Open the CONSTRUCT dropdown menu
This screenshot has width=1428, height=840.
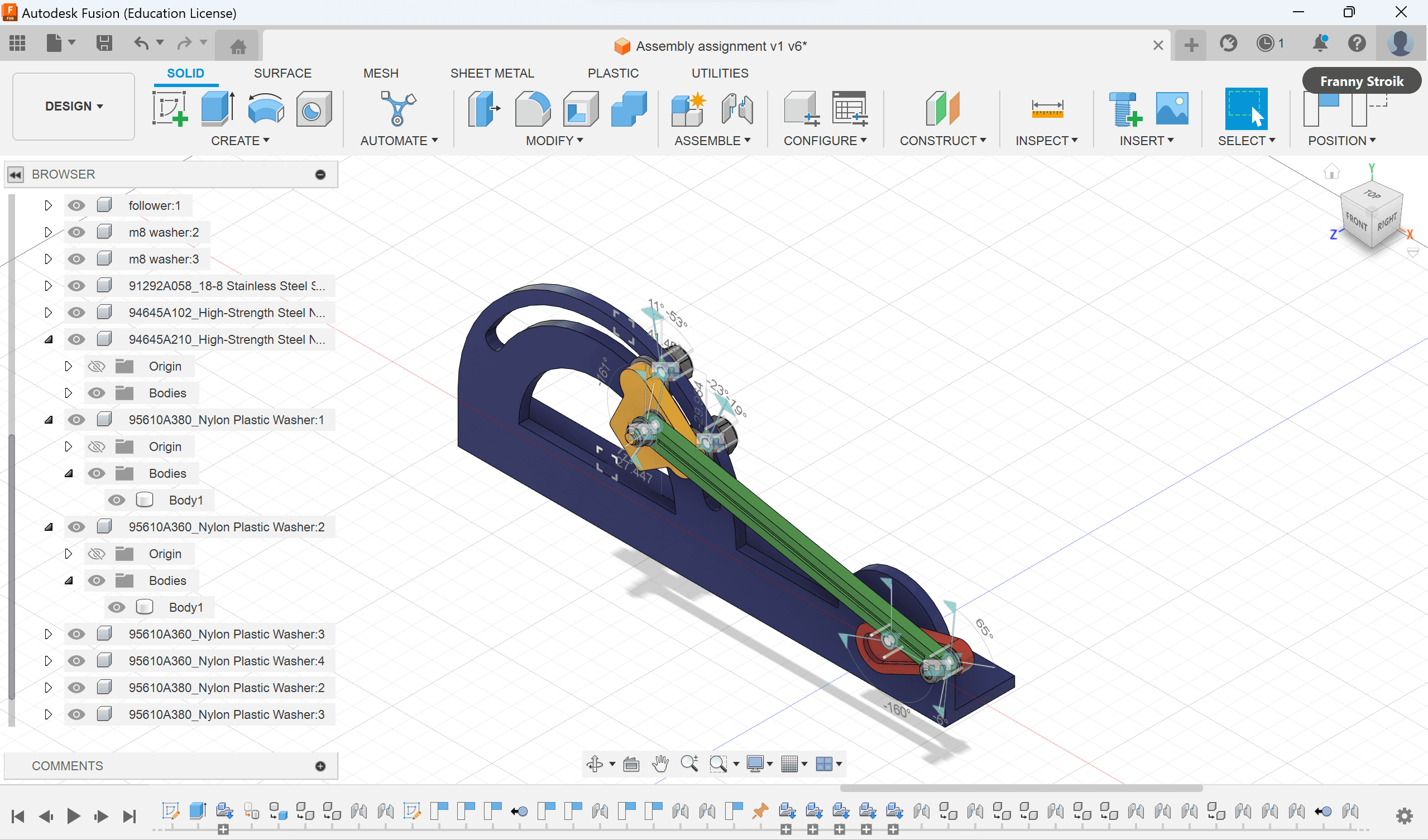tap(943, 141)
